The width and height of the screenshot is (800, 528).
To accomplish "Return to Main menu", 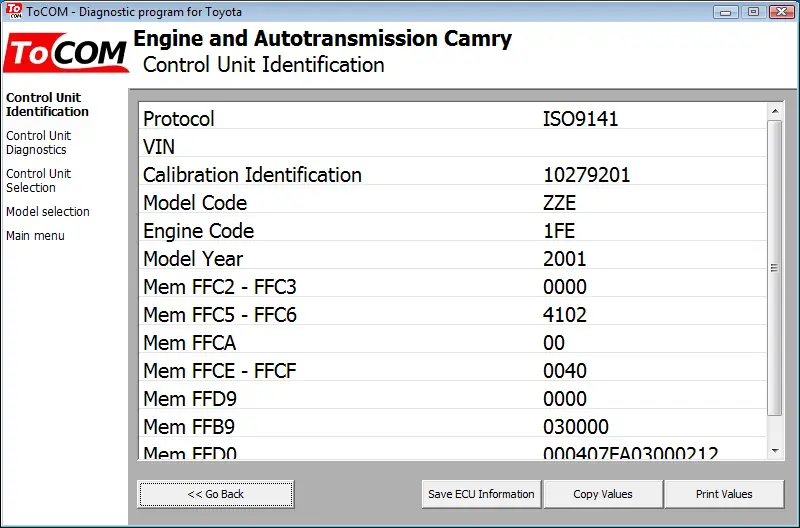I will coord(35,236).
